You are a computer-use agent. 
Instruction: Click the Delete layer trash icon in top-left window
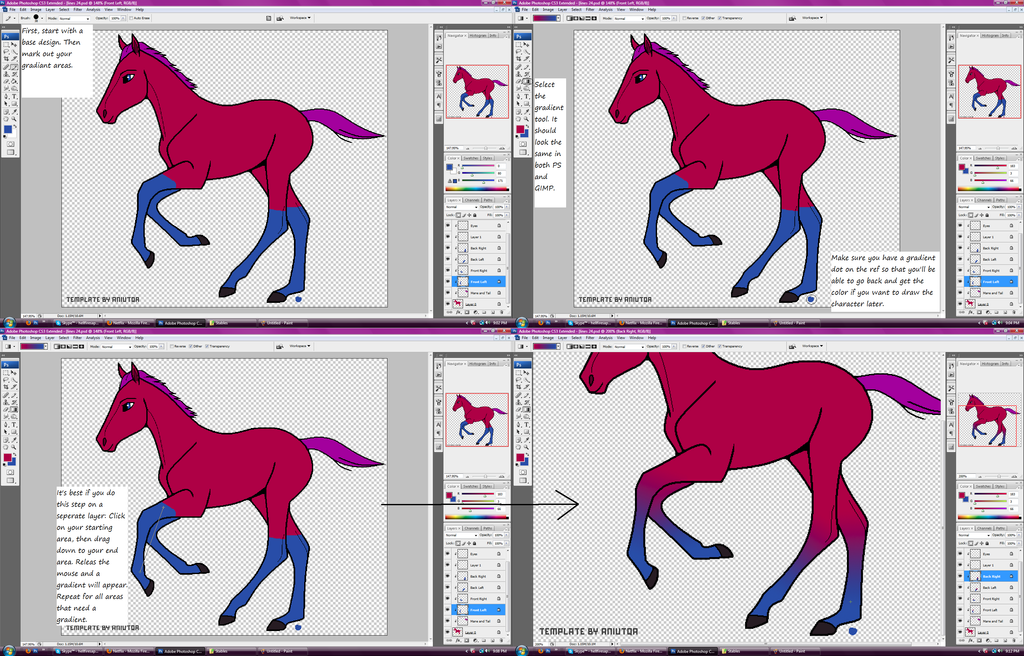[x=502, y=312]
